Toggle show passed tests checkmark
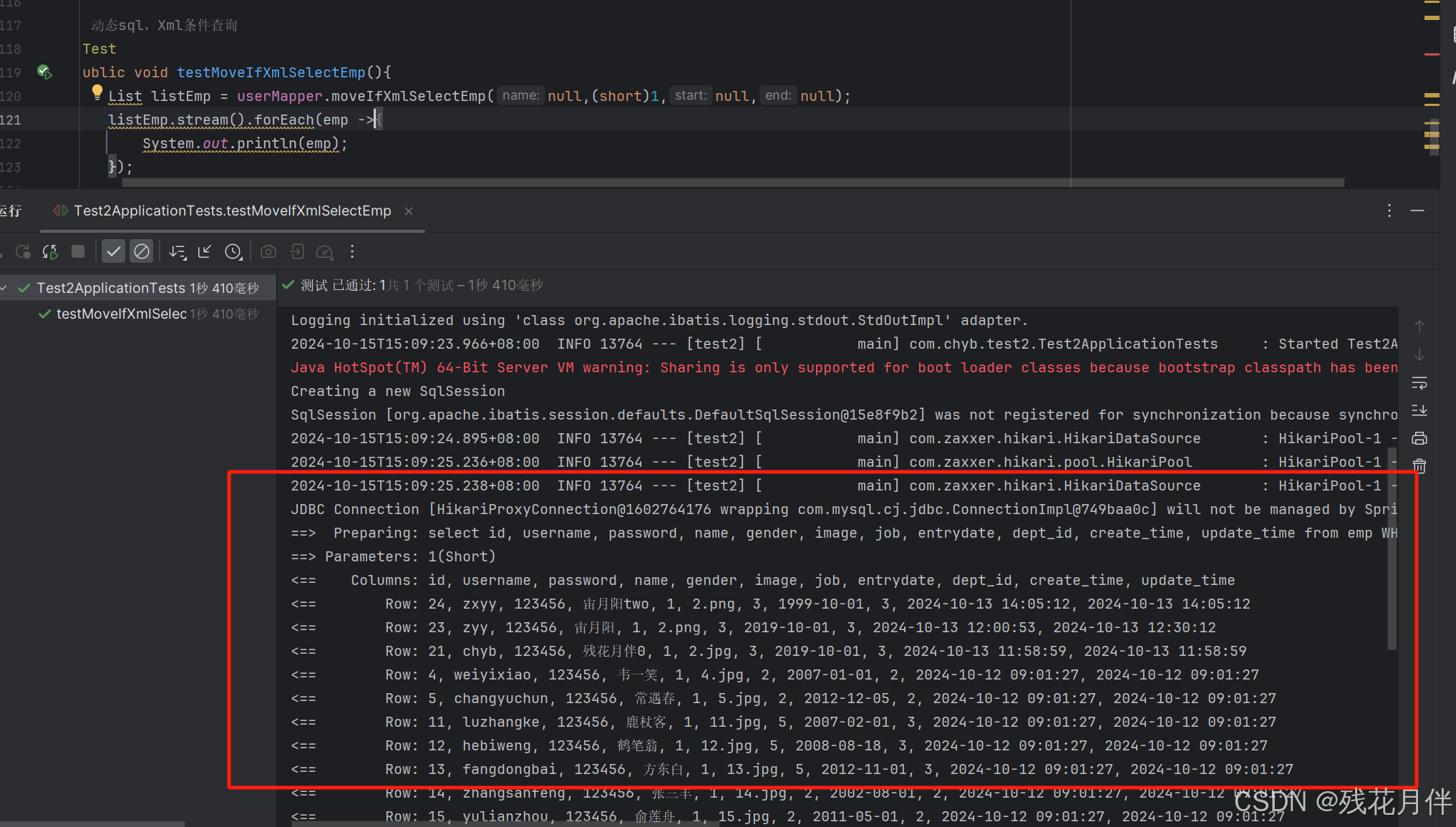Image resolution: width=1456 pixels, height=827 pixels. (x=113, y=252)
